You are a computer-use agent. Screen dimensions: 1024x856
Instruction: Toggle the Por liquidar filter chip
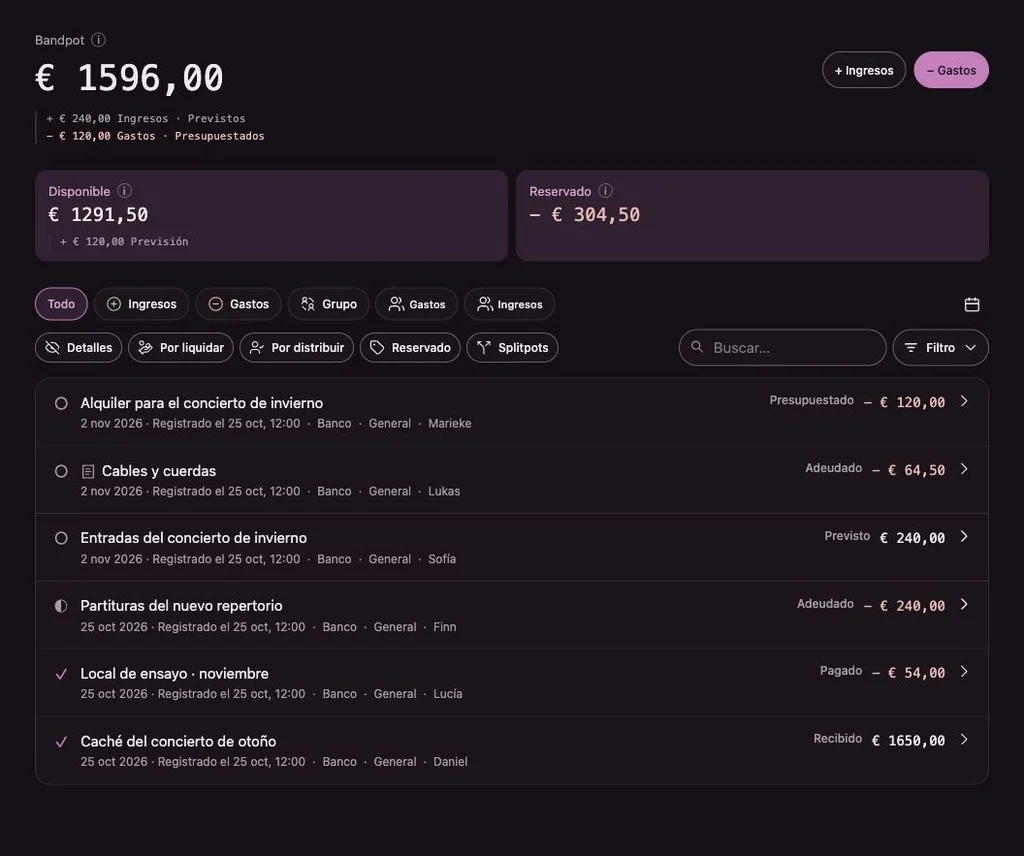point(181,347)
